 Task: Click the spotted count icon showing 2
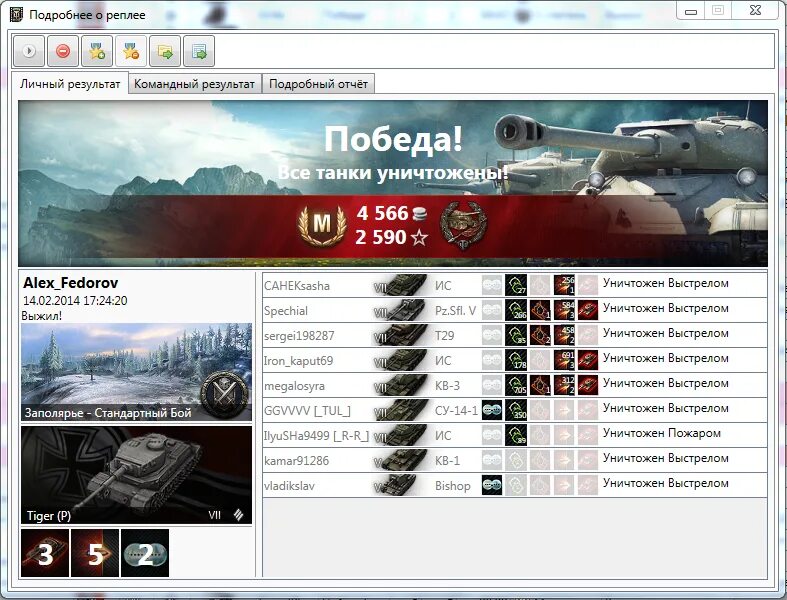click(145, 553)
